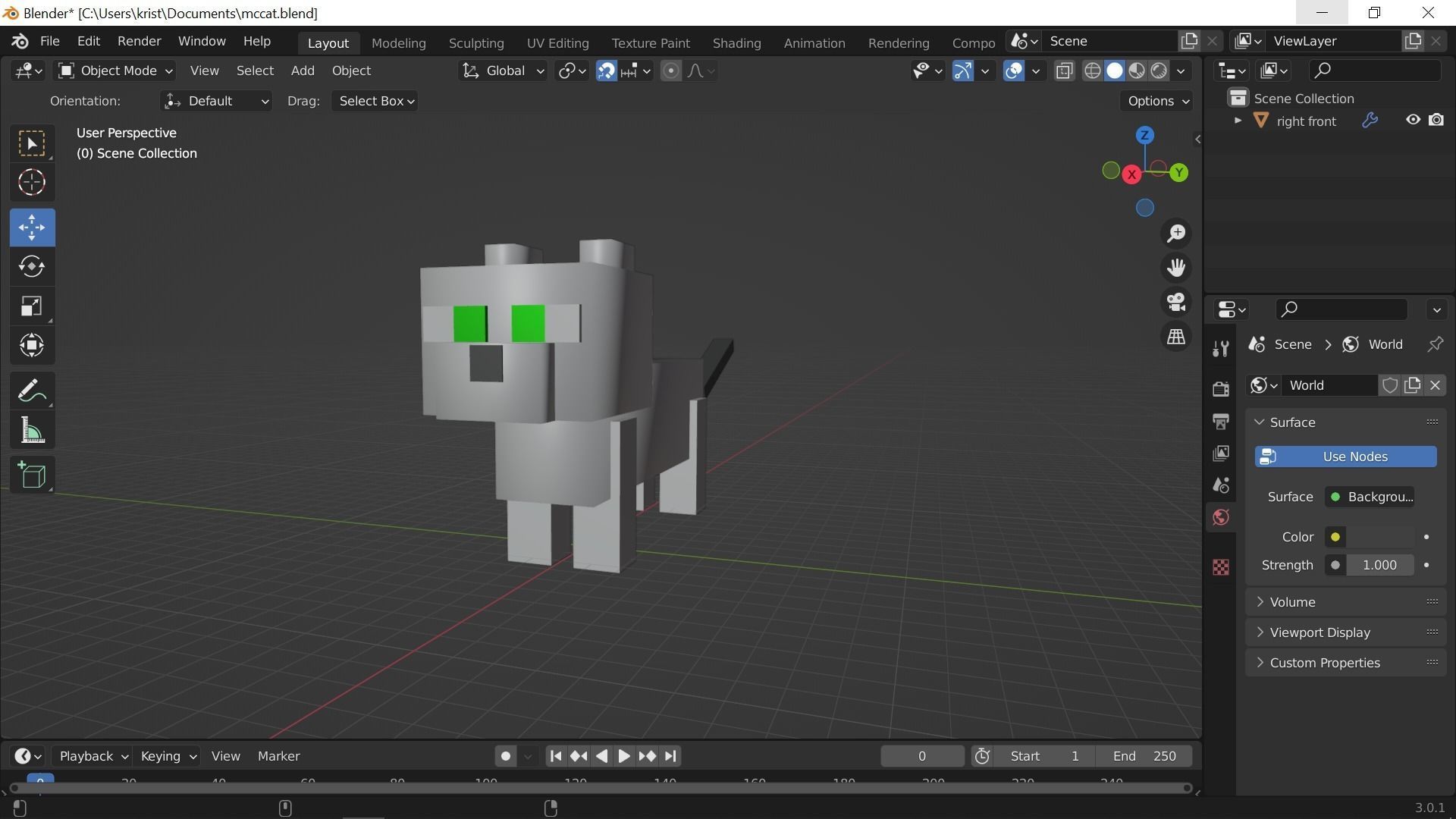Collapse the Surface panel
Screen dimensions: 1456x819
pyautogui.click(x=1346, y=422)
